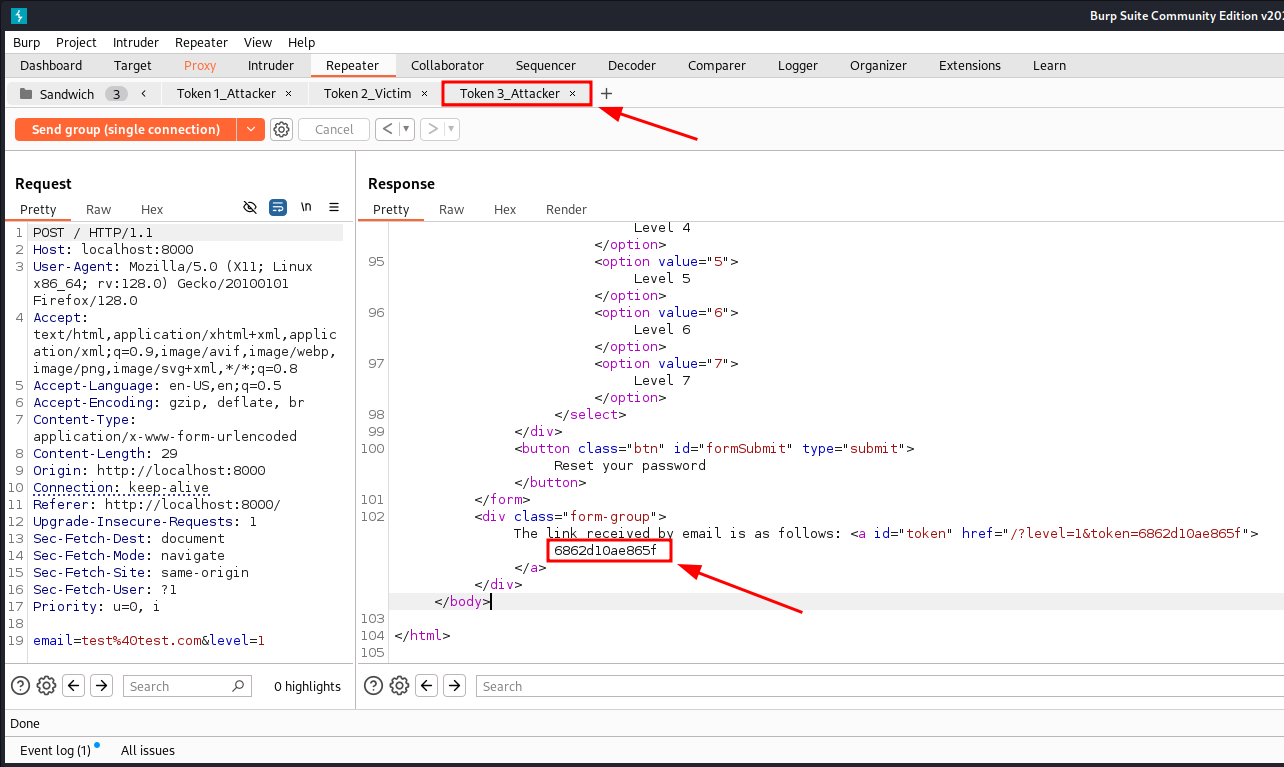Toggle line wrap in request editor
Viewport: 1284px width, 767px height.
278,208
